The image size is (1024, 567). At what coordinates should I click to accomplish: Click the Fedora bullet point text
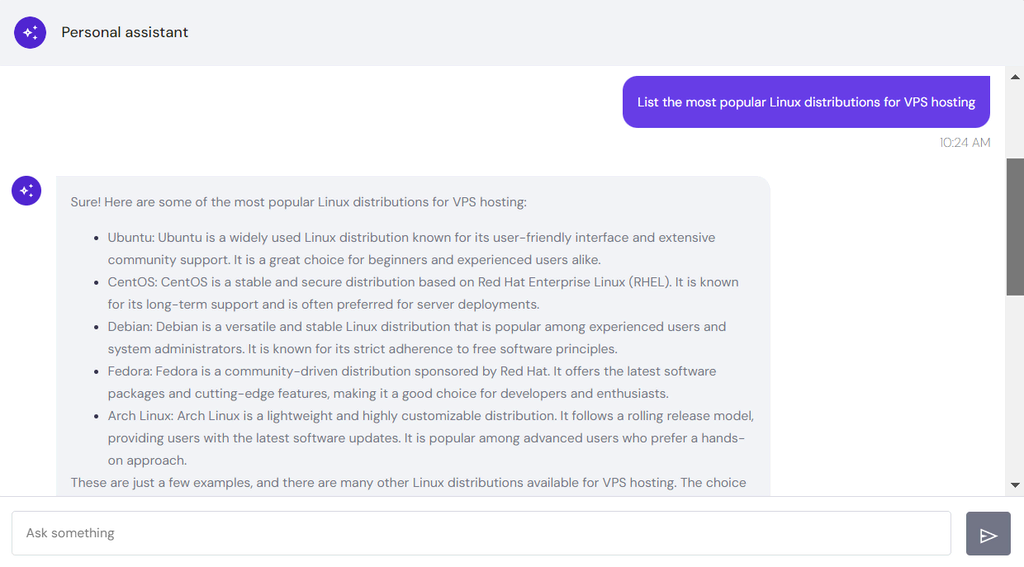coord(412,382)
